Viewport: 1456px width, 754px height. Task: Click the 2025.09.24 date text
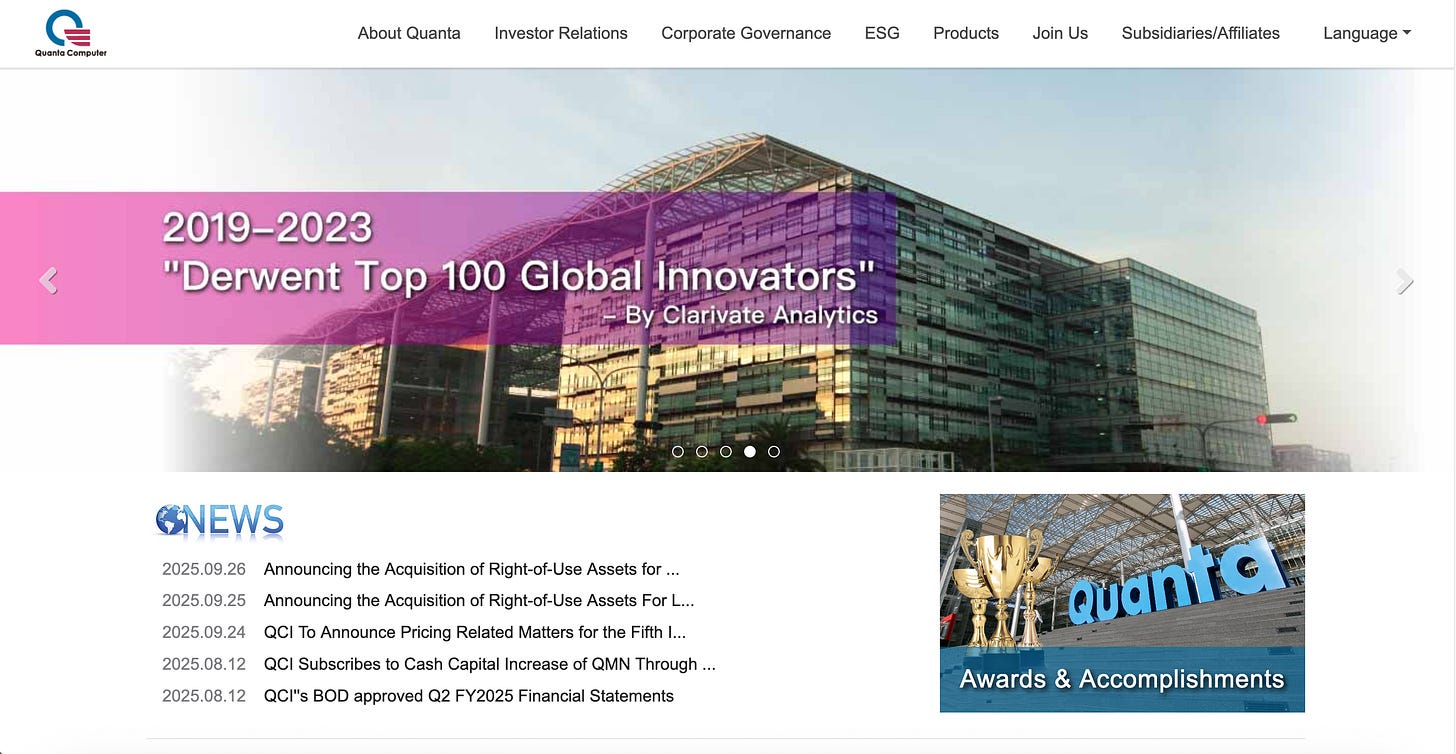click(x=204, y=632)
